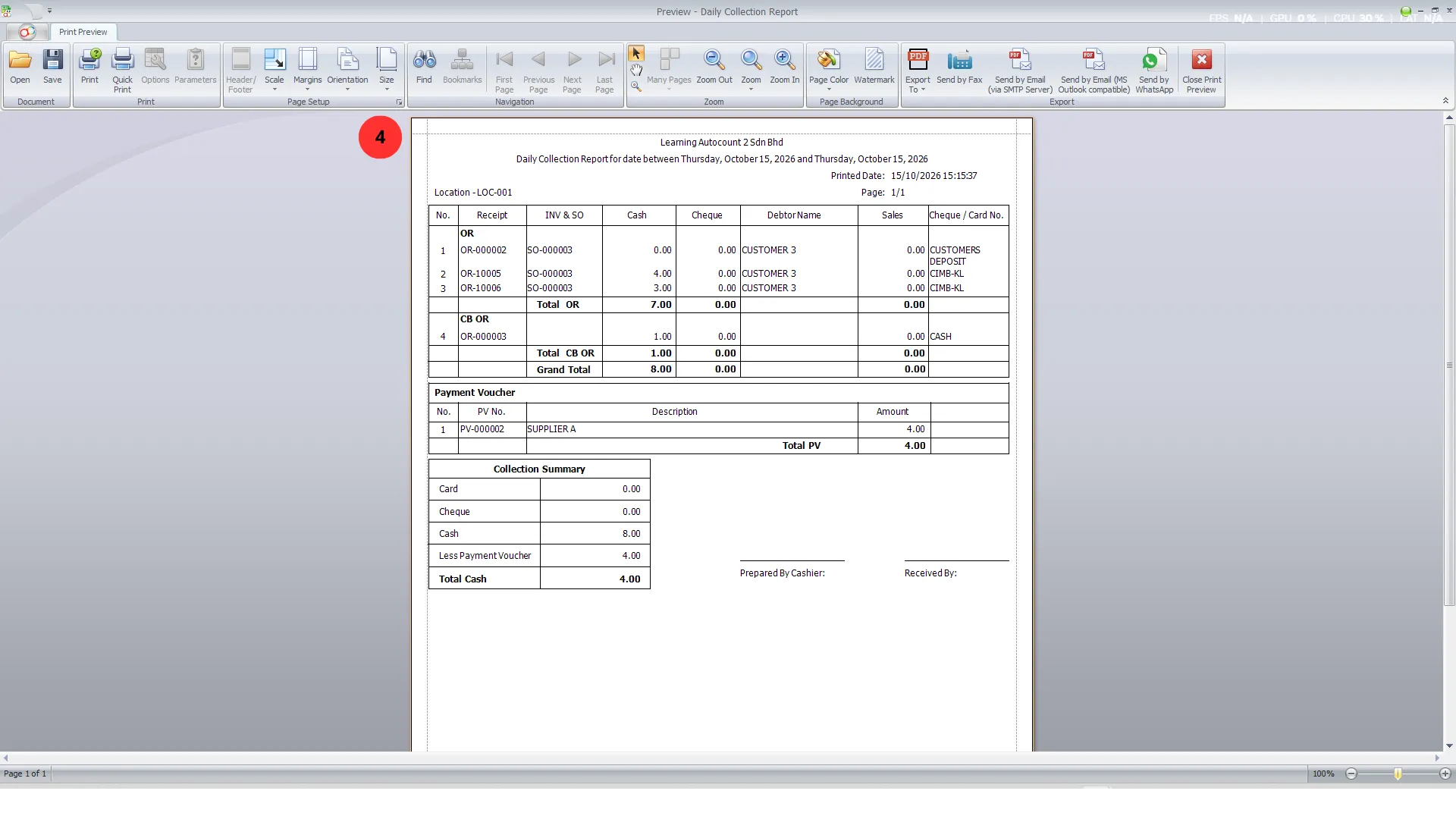Viewport: 1456px width, 819px height.
Task: Click the receipt number OR-10005
Action: [481, 274]
